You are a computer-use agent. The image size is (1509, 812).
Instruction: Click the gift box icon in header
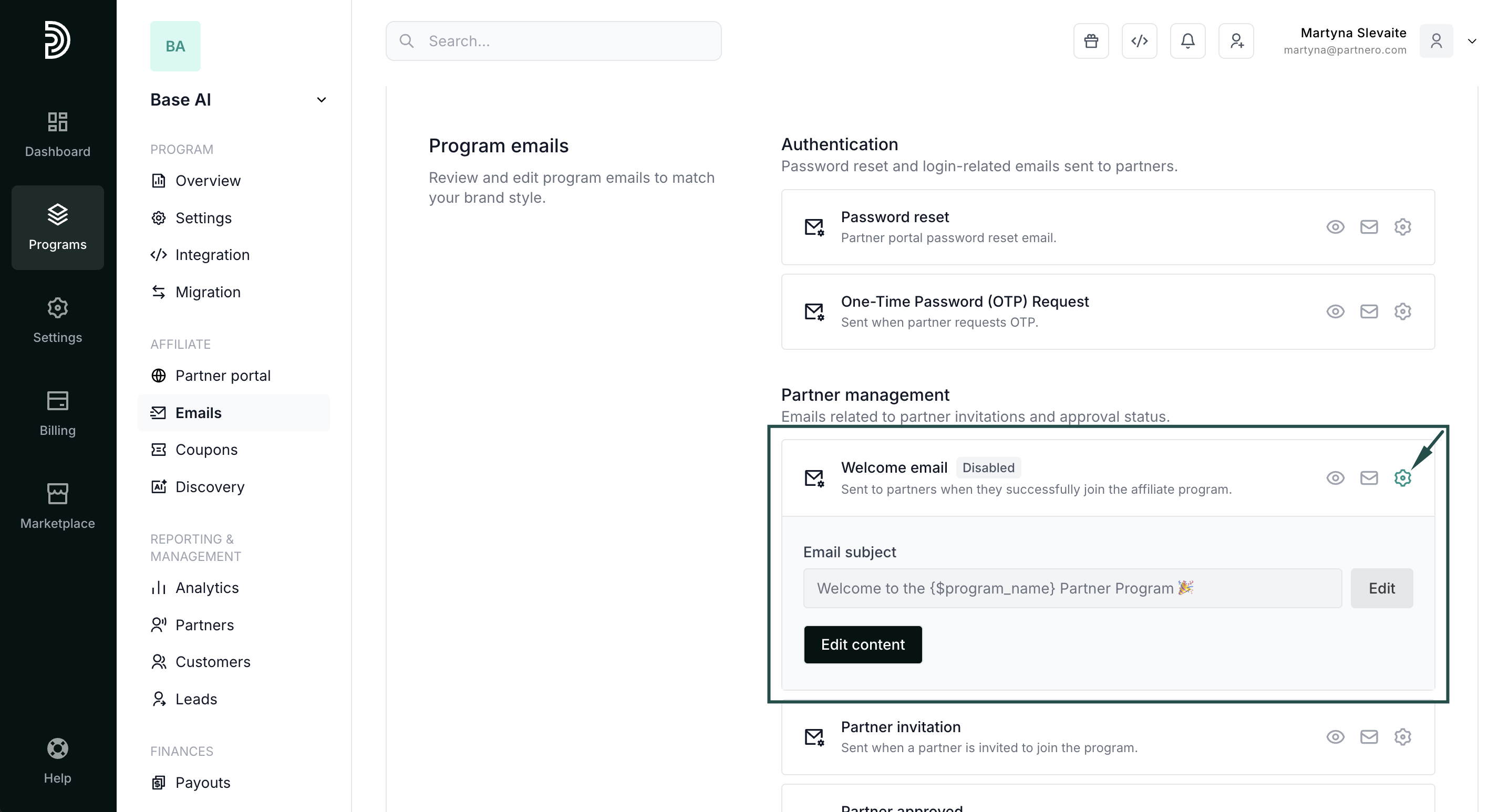[1091, 41]
